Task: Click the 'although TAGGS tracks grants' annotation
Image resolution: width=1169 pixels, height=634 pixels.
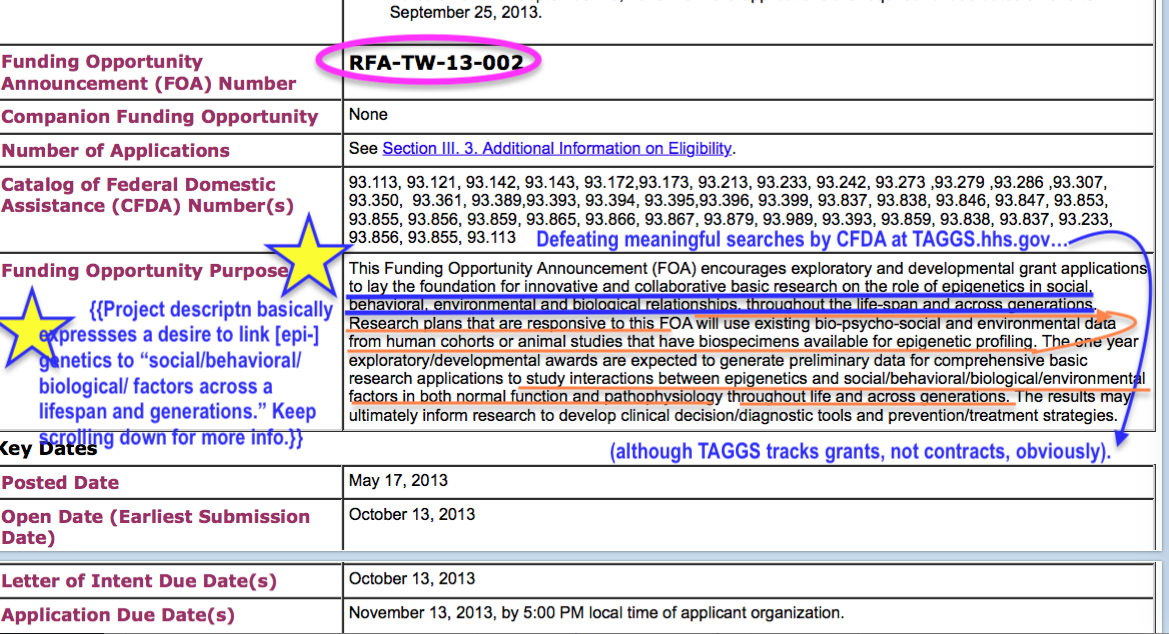Action: click(860, 452)
